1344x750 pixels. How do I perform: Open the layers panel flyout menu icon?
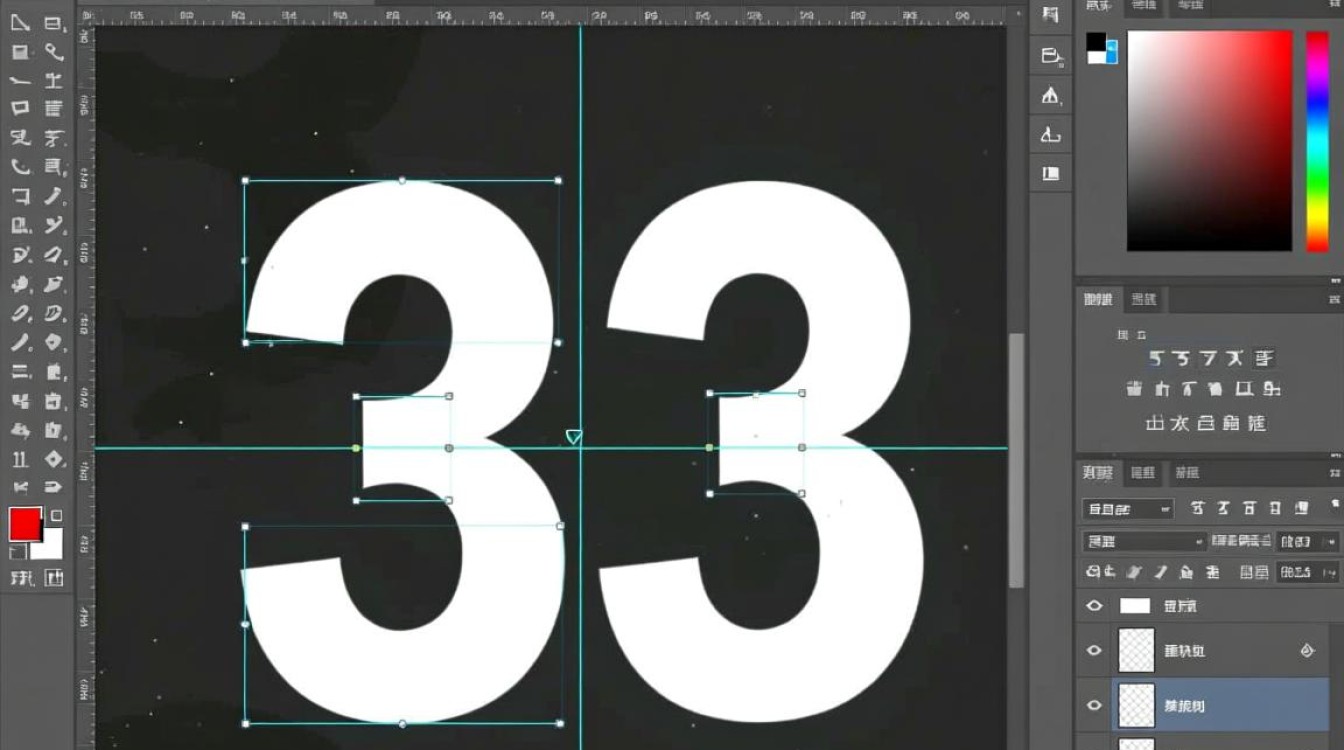tap(1334, 472)
